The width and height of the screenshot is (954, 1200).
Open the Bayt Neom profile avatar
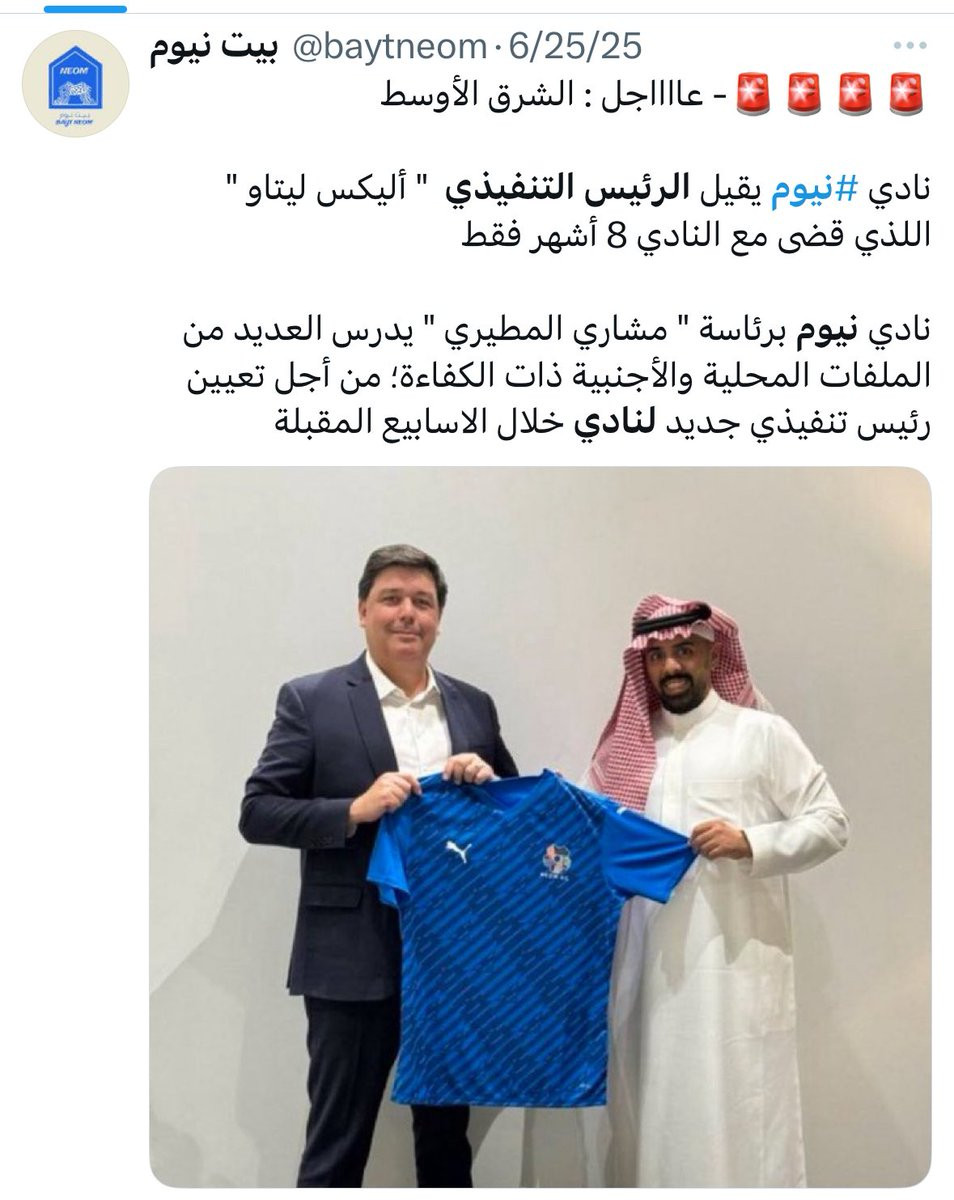(75, 83)
